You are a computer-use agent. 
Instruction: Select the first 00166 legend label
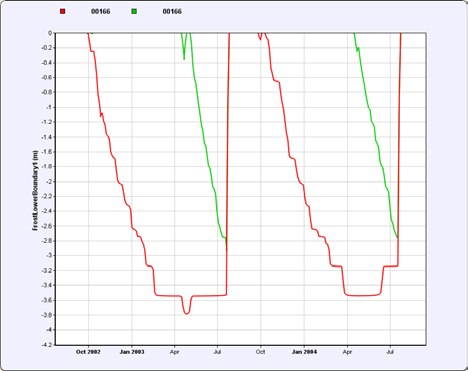point(101,11)
